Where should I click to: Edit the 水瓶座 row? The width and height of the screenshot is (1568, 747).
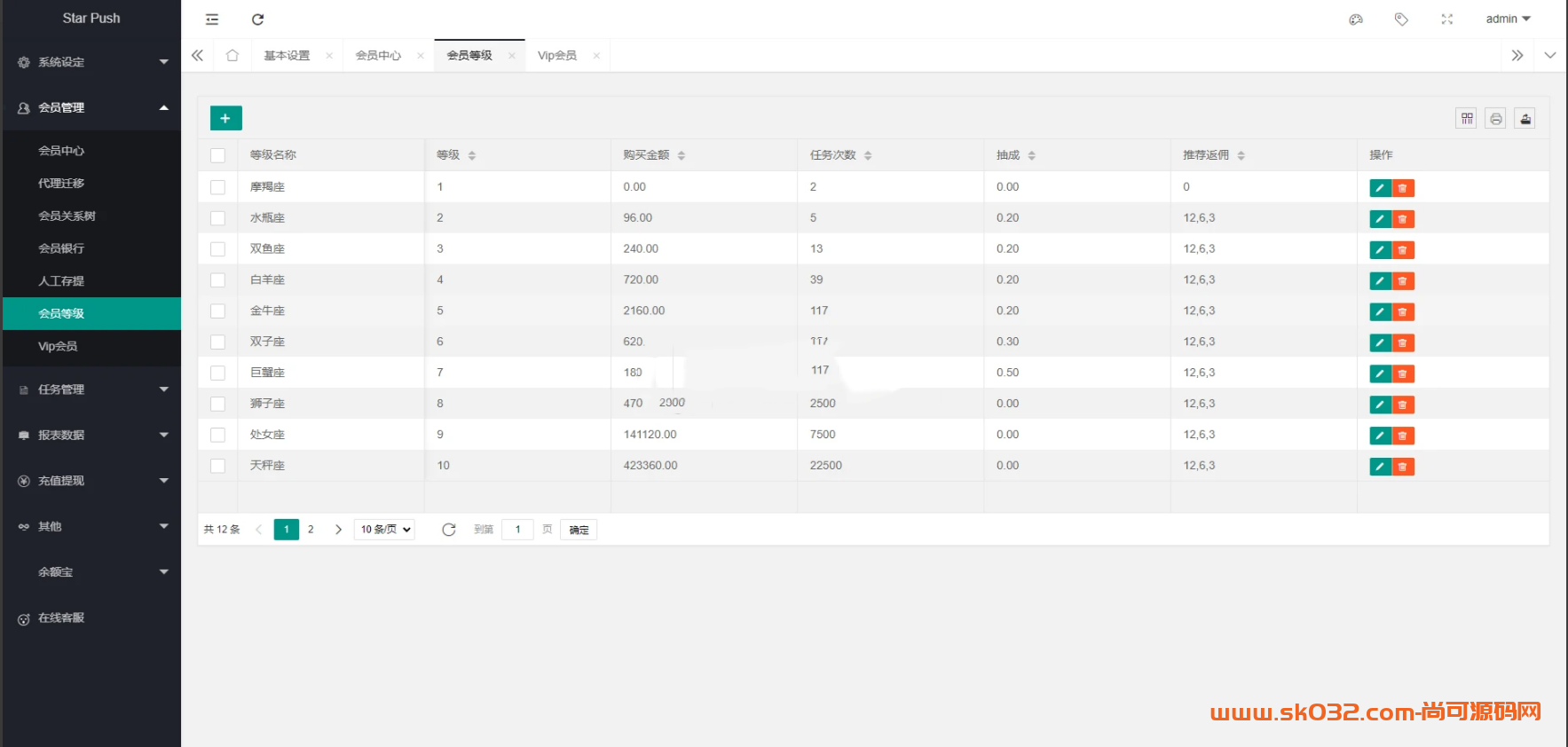click(x=1380, y=219)
